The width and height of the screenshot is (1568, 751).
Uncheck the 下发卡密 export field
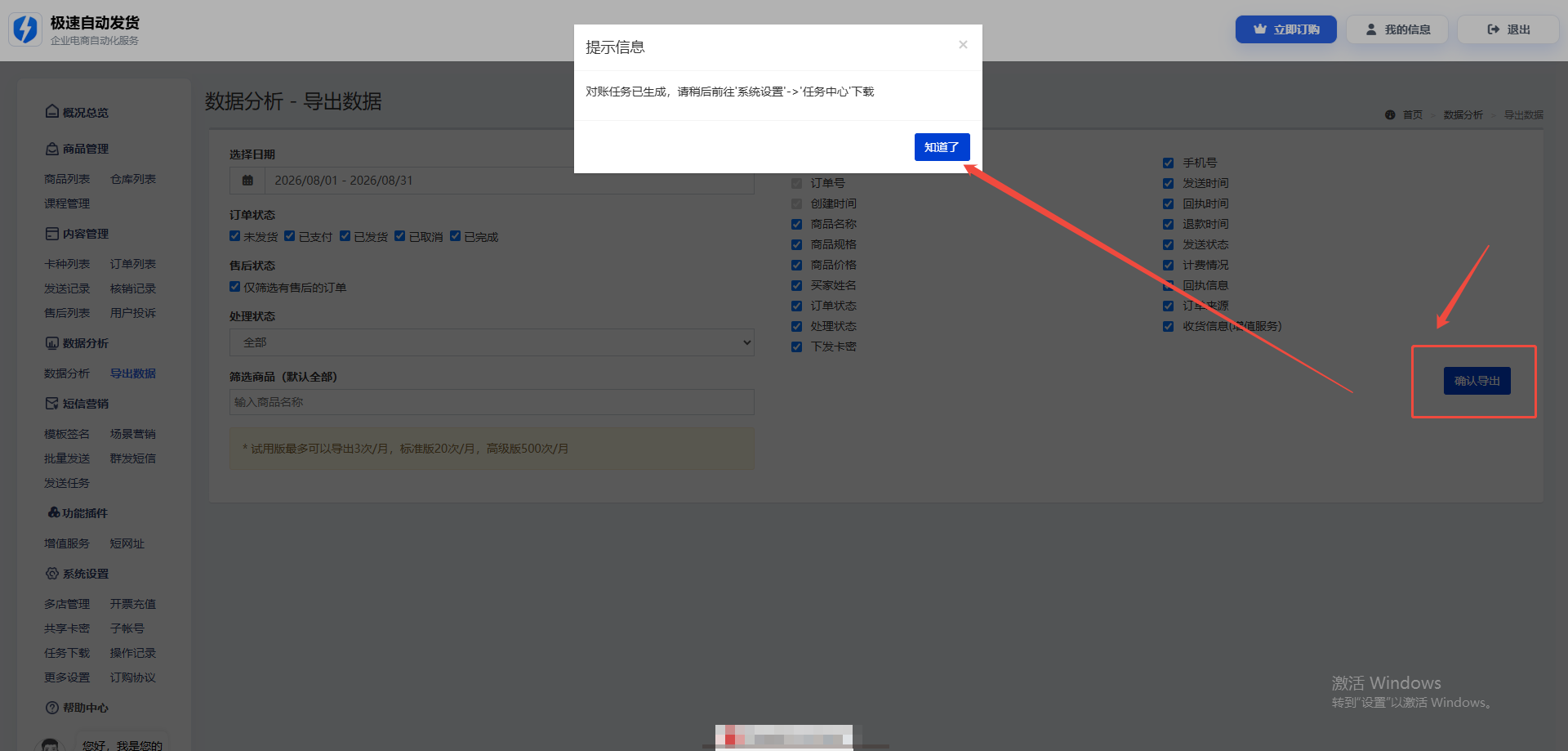point(796,346)
